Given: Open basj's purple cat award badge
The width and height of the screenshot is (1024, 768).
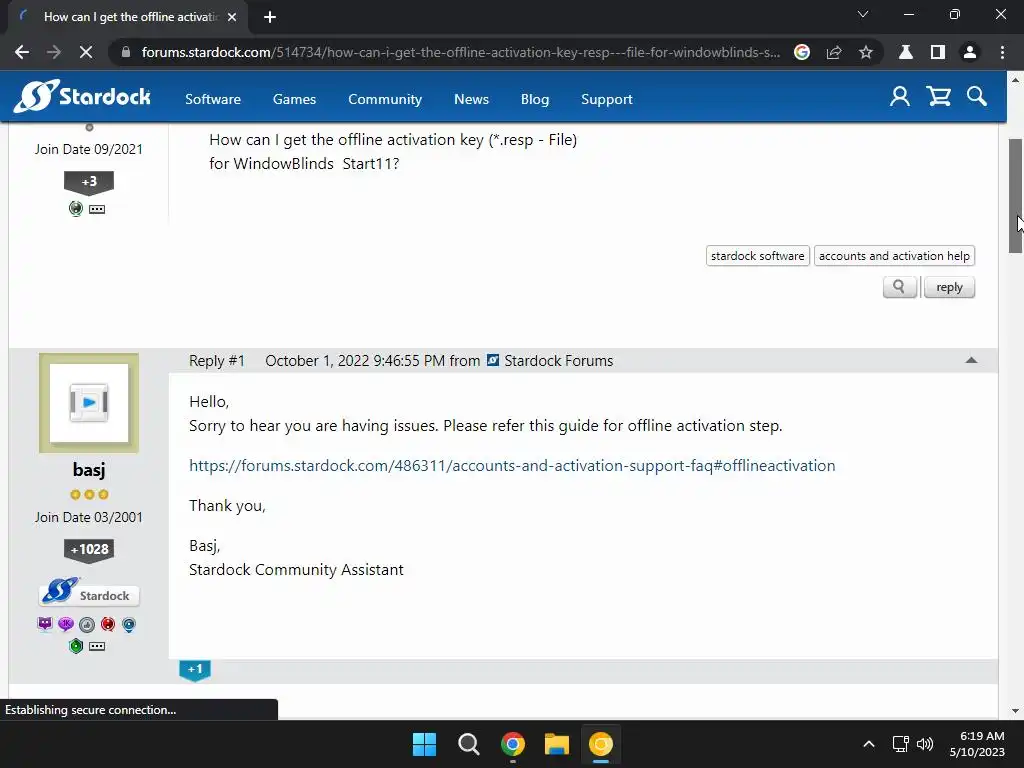Looking at the screenshot, I should 44,624.
